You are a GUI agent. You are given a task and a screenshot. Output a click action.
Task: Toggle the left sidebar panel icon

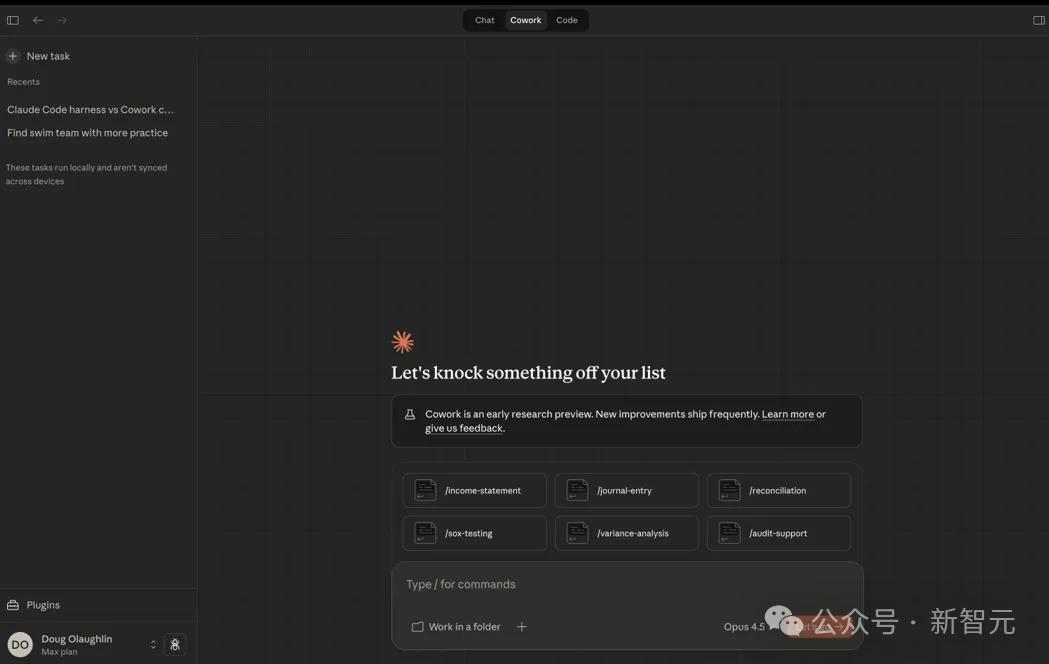(13, 20)
